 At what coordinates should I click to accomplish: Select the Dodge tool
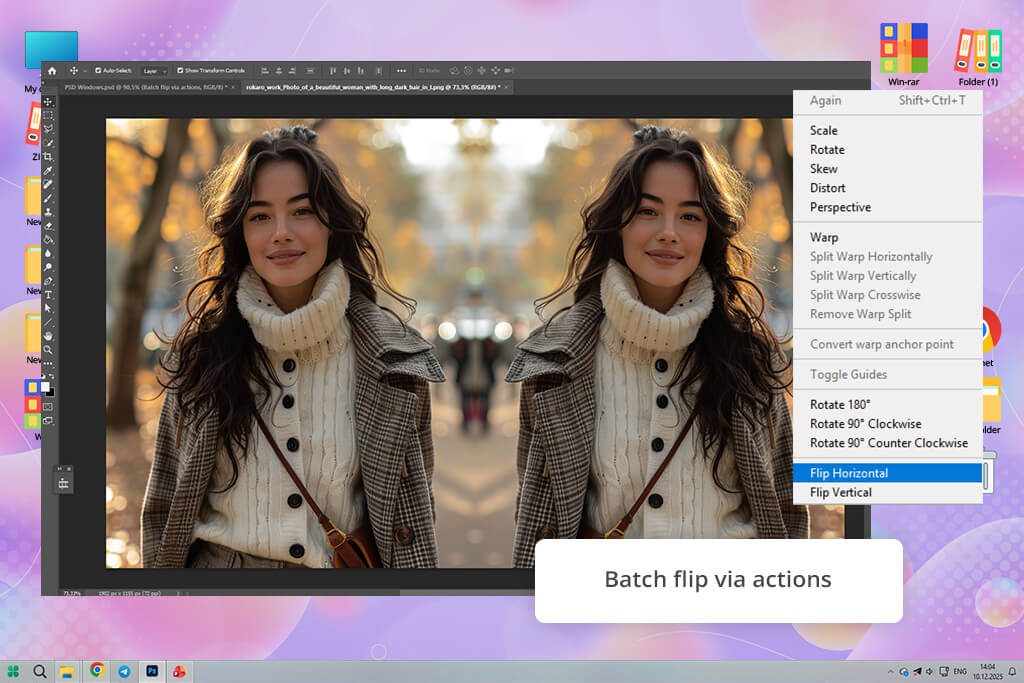point(48,267)
